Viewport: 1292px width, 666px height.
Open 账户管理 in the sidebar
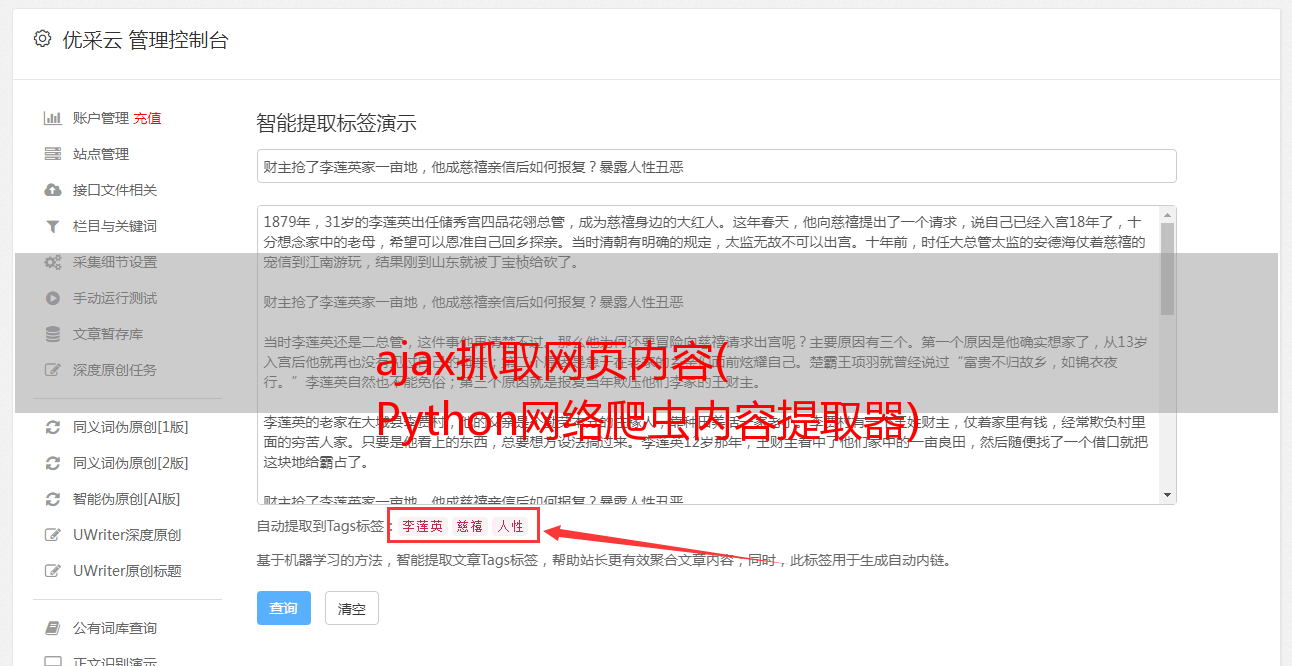coord(101,118)
